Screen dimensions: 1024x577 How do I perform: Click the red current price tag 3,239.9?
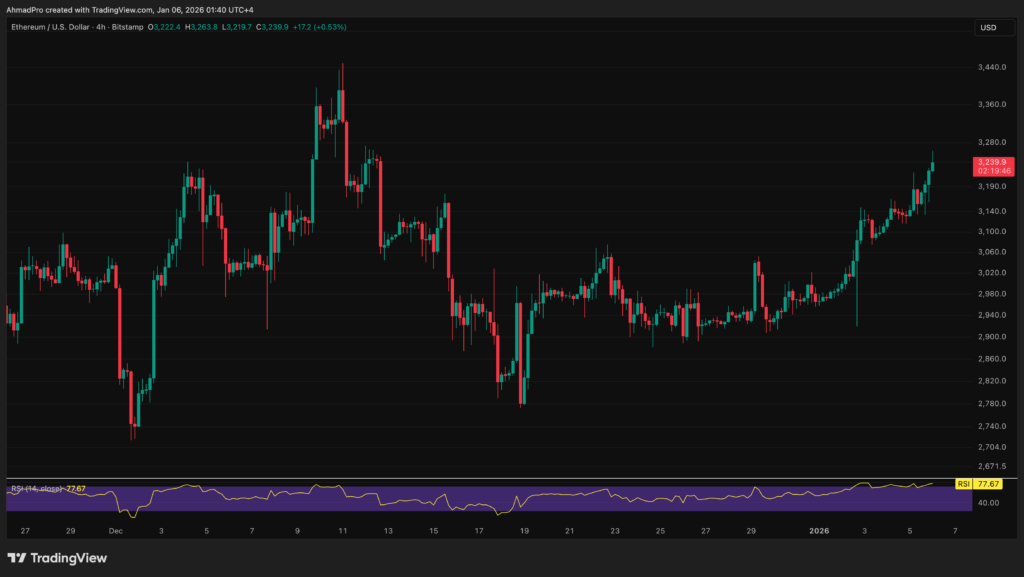[994, 162]
